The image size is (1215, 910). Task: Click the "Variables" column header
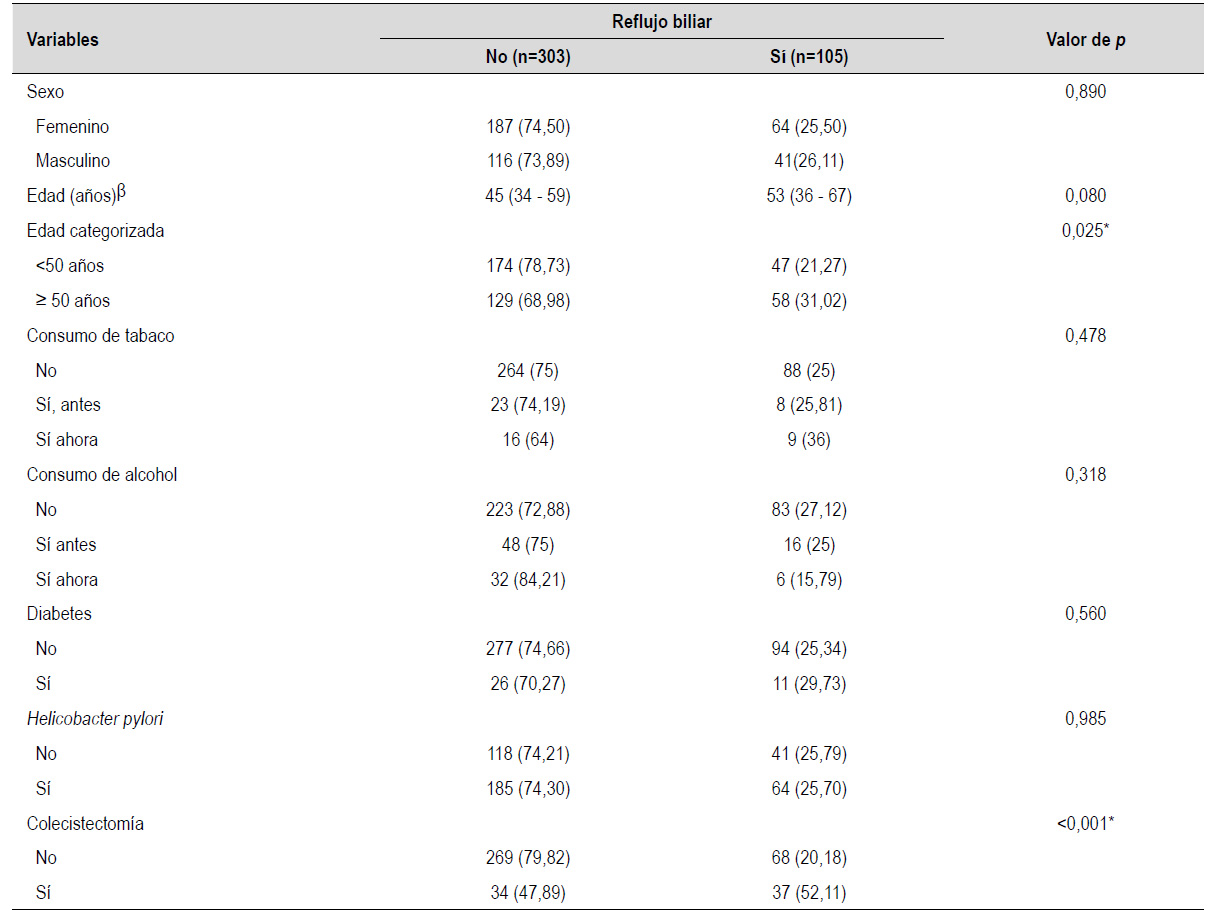[62, 40]
